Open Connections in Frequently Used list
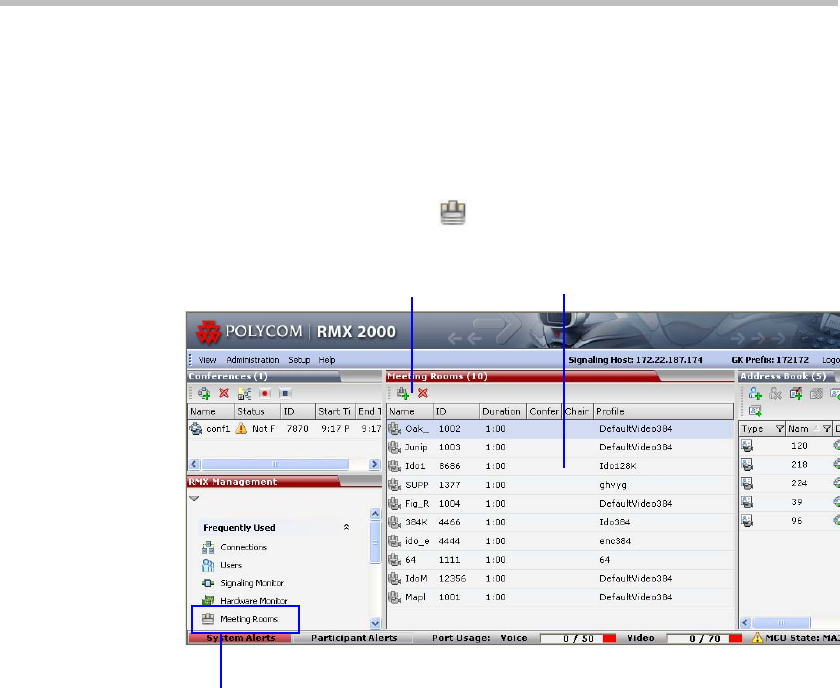Image resolution: width=840 pixels, height=688 pixels. 243,547
